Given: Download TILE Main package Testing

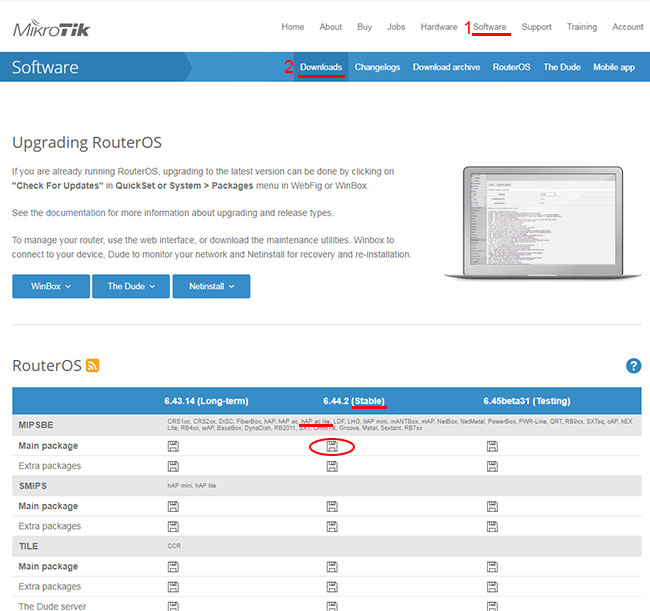Looking at the screenshot, I should pyautogui.click(x=492, y=567).
